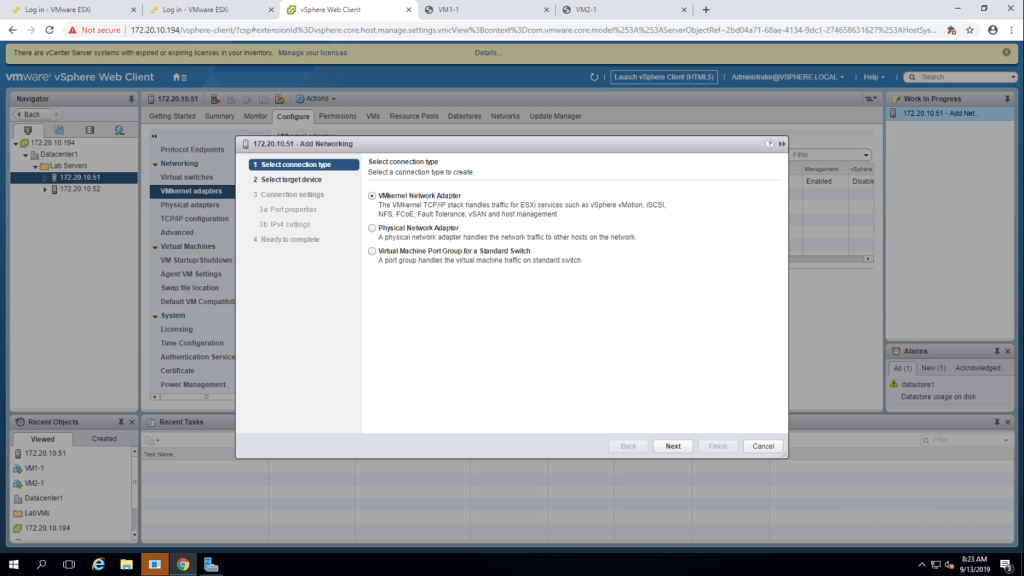Switch to VMs and Templates navigator icon
Screen dimensions: 1024x576
coord(59,130)
